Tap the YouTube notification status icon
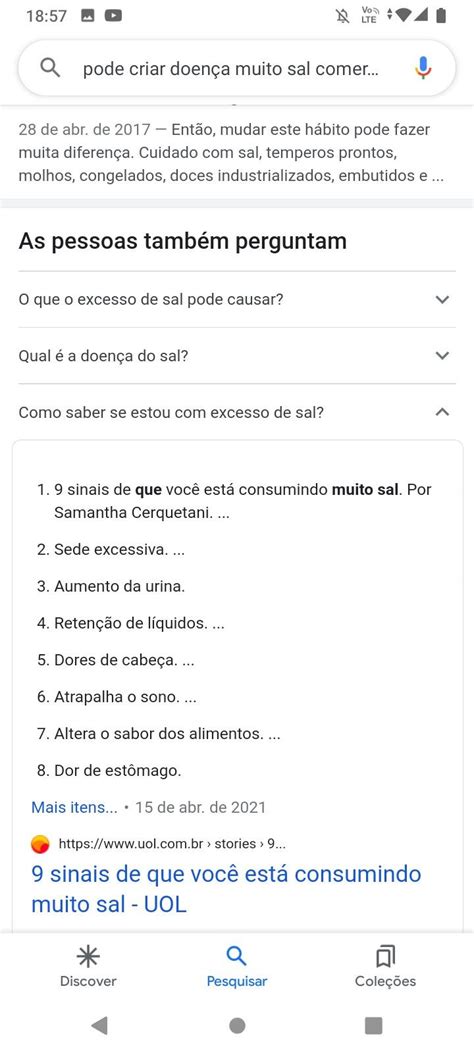The width and height of the screenshot is (474, 1053). tap(113, 15)
